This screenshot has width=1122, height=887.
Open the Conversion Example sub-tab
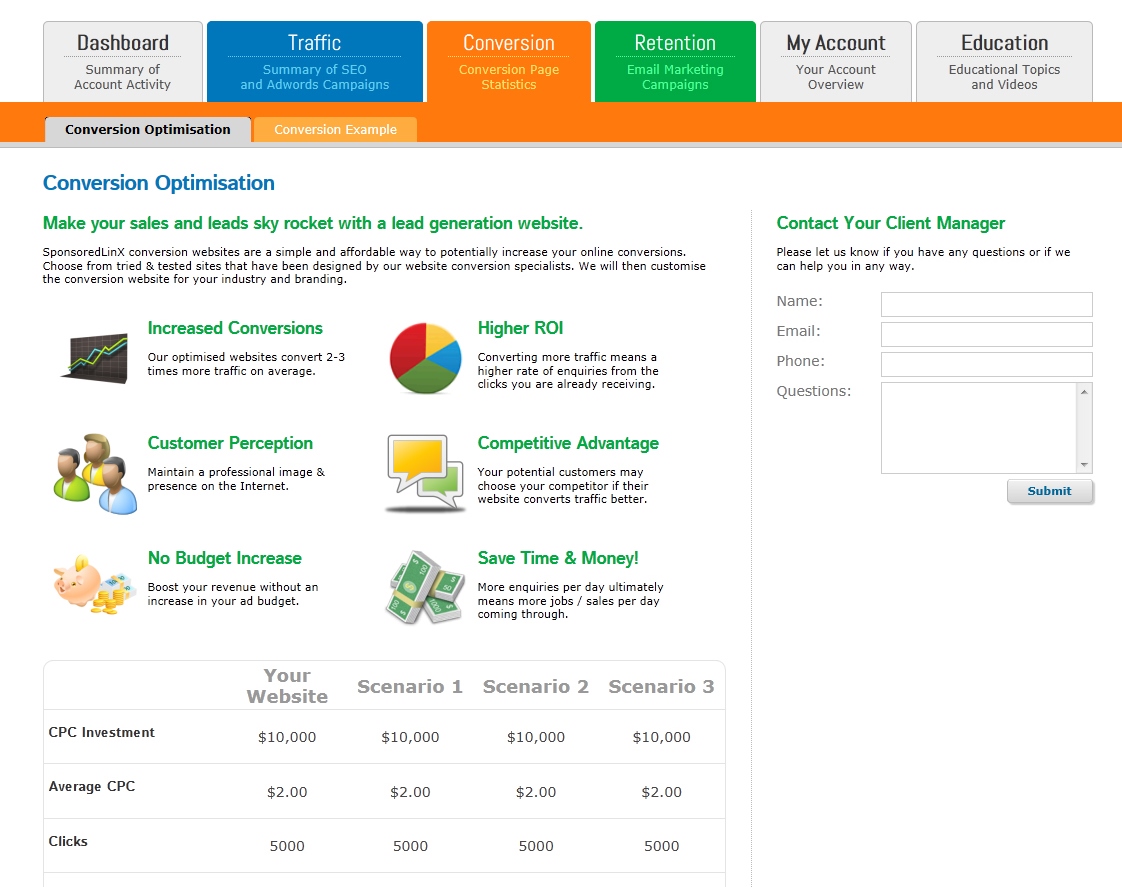coord(335,129)
